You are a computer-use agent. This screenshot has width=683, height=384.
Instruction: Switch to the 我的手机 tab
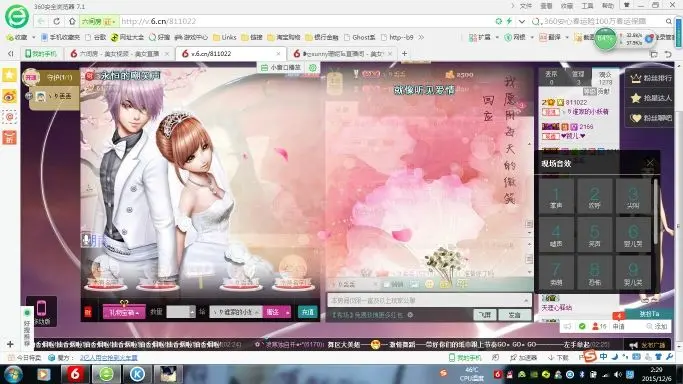pyautogui.click(x=41, y=54)
